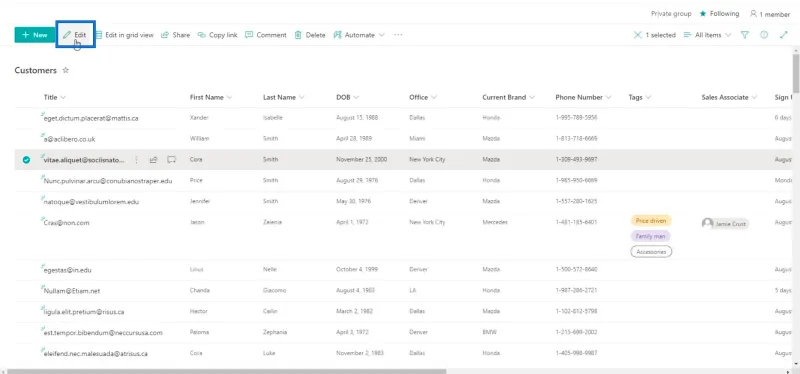The image size is (800, 374).
Task: Open item Cras@non.com
Action: coord(66,223)
